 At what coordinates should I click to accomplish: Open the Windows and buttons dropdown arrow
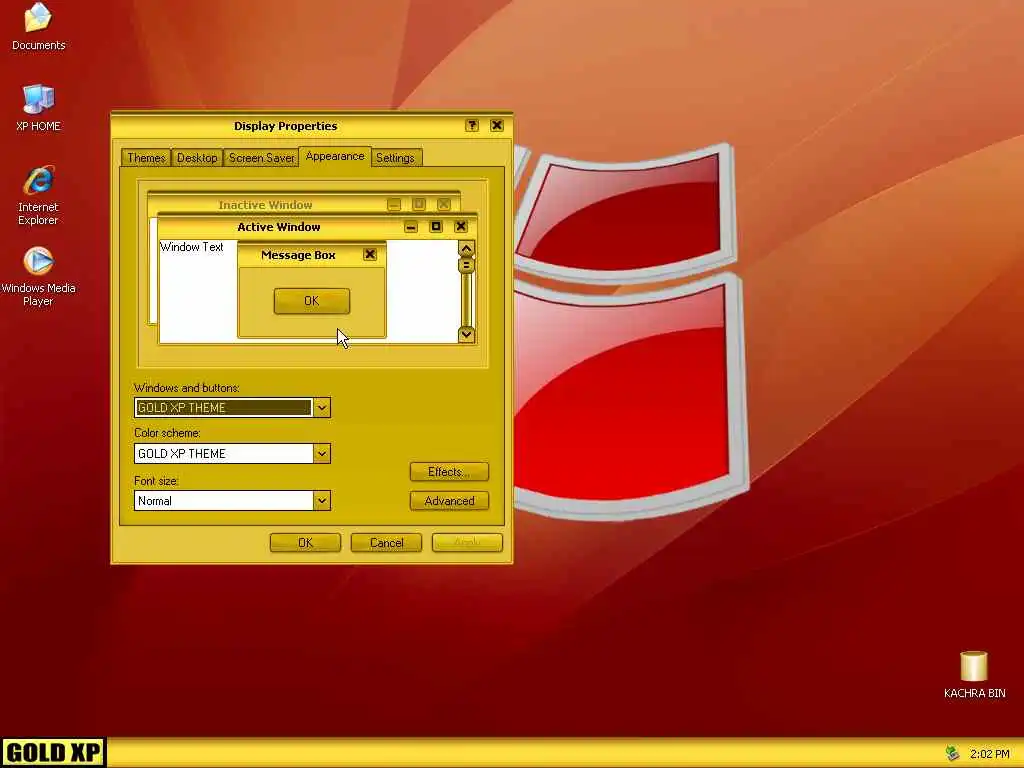[x=322, y=408]
